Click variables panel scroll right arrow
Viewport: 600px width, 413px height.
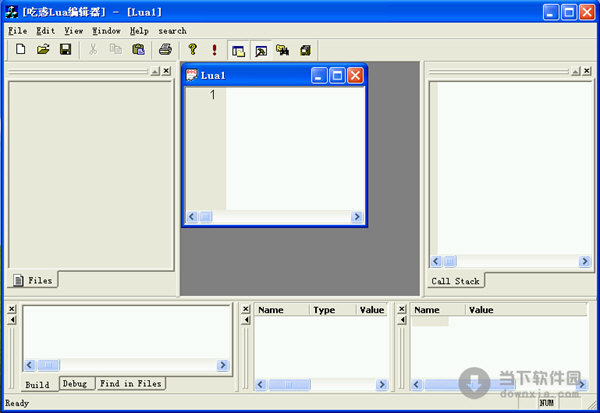click(x=382, y=384)
